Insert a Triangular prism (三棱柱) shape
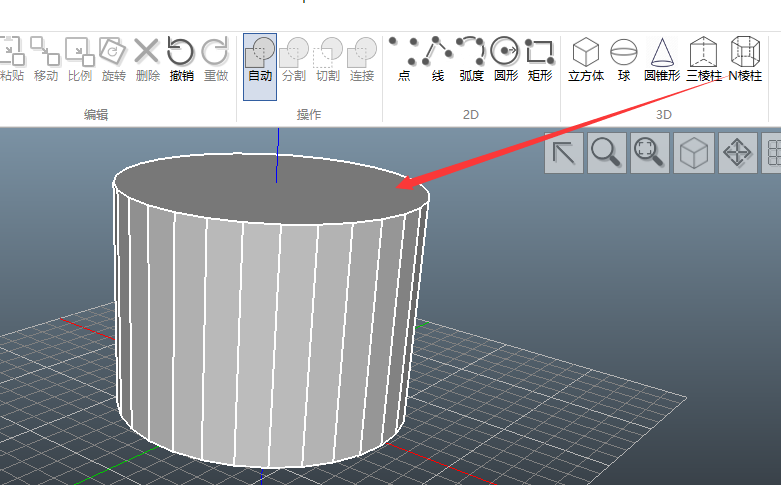 pos(703,59)
